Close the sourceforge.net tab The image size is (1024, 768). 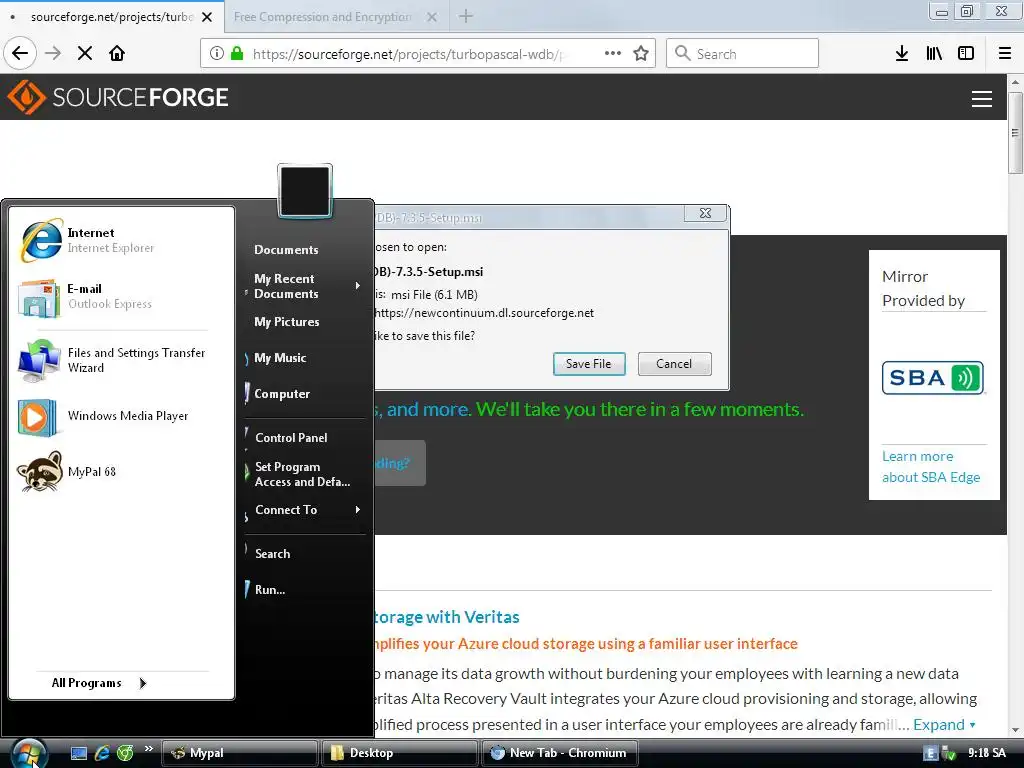click(x=207, y=17)
